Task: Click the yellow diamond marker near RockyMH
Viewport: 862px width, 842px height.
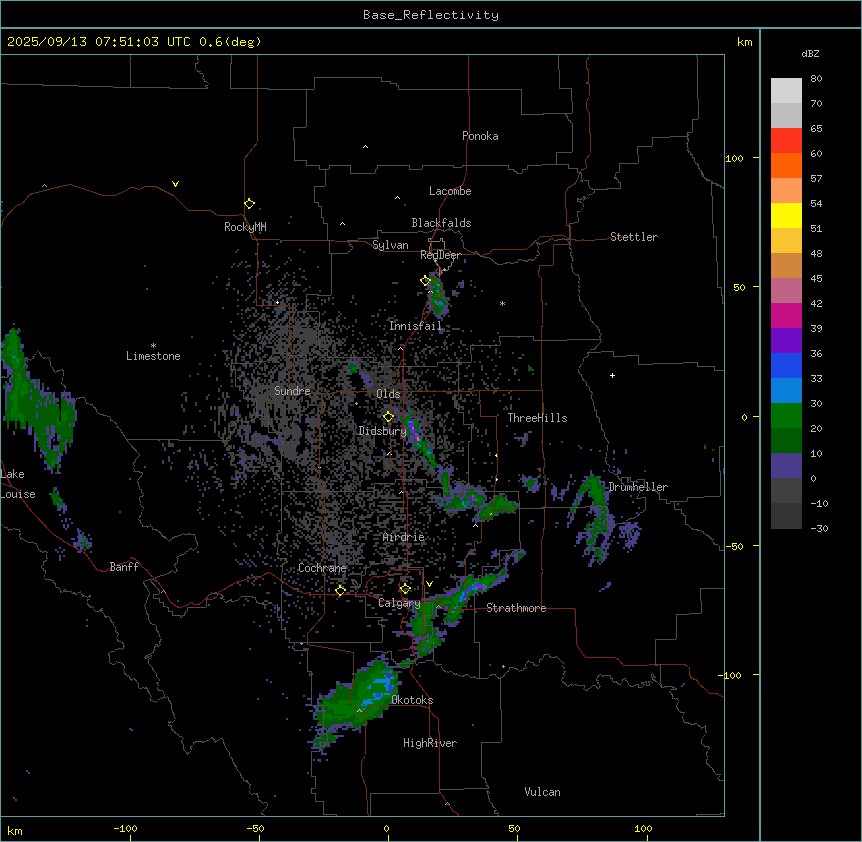Action: click(250, 204)
